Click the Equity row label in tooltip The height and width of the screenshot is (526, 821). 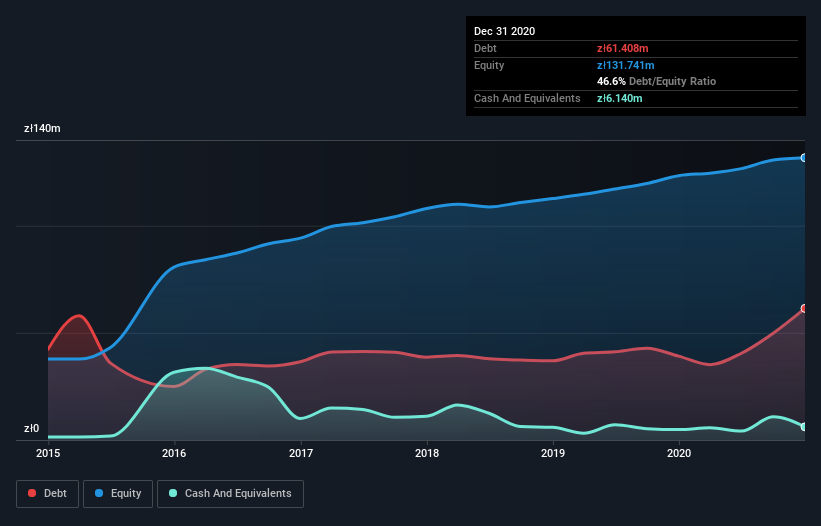point(489,65)
